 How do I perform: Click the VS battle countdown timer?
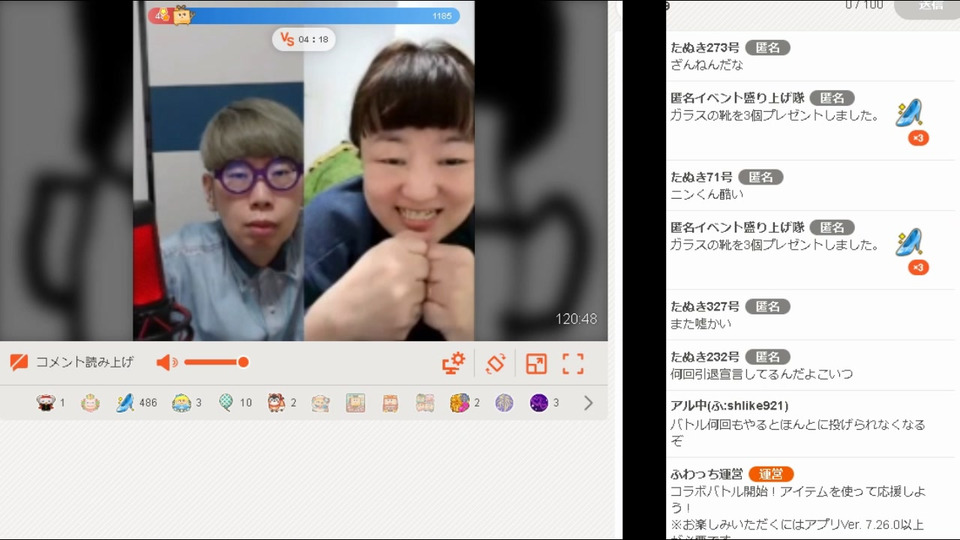click(304, 39)
